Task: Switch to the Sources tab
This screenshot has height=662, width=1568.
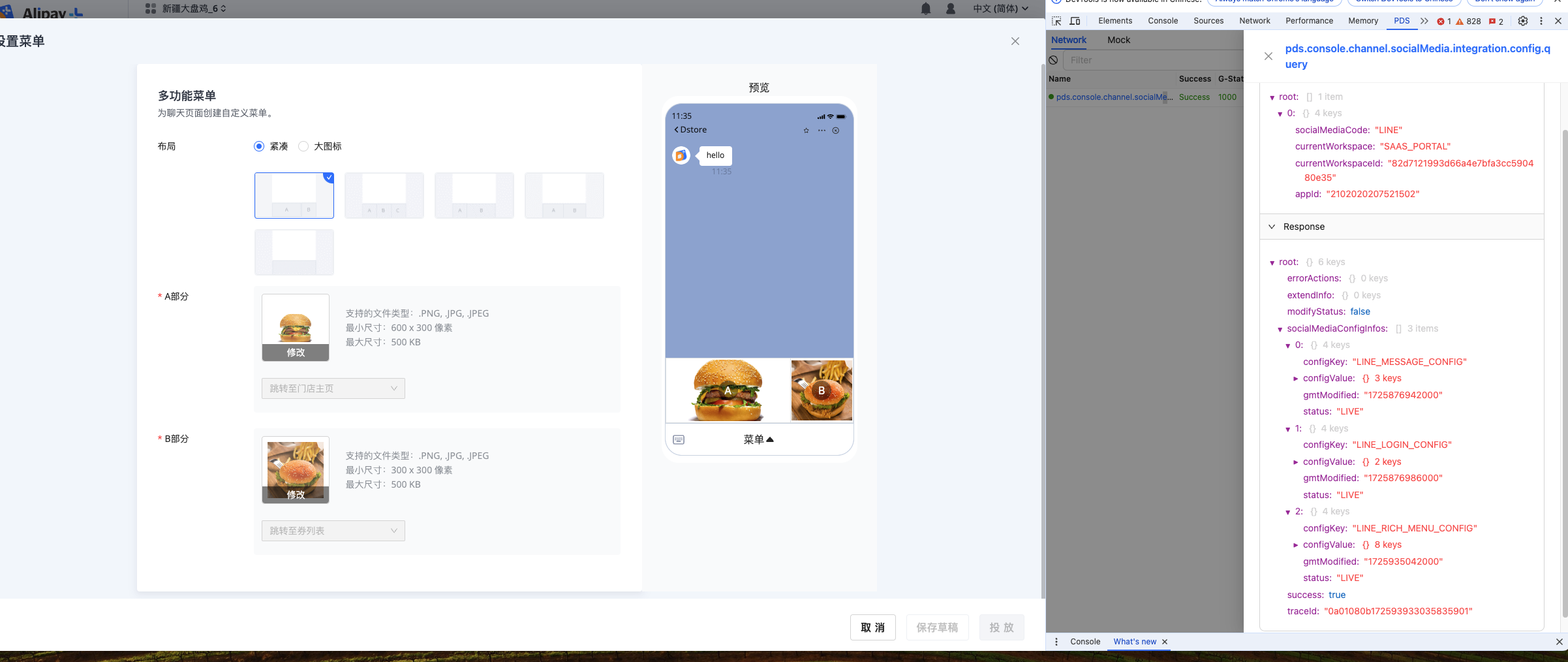Action: (1208, 21)
